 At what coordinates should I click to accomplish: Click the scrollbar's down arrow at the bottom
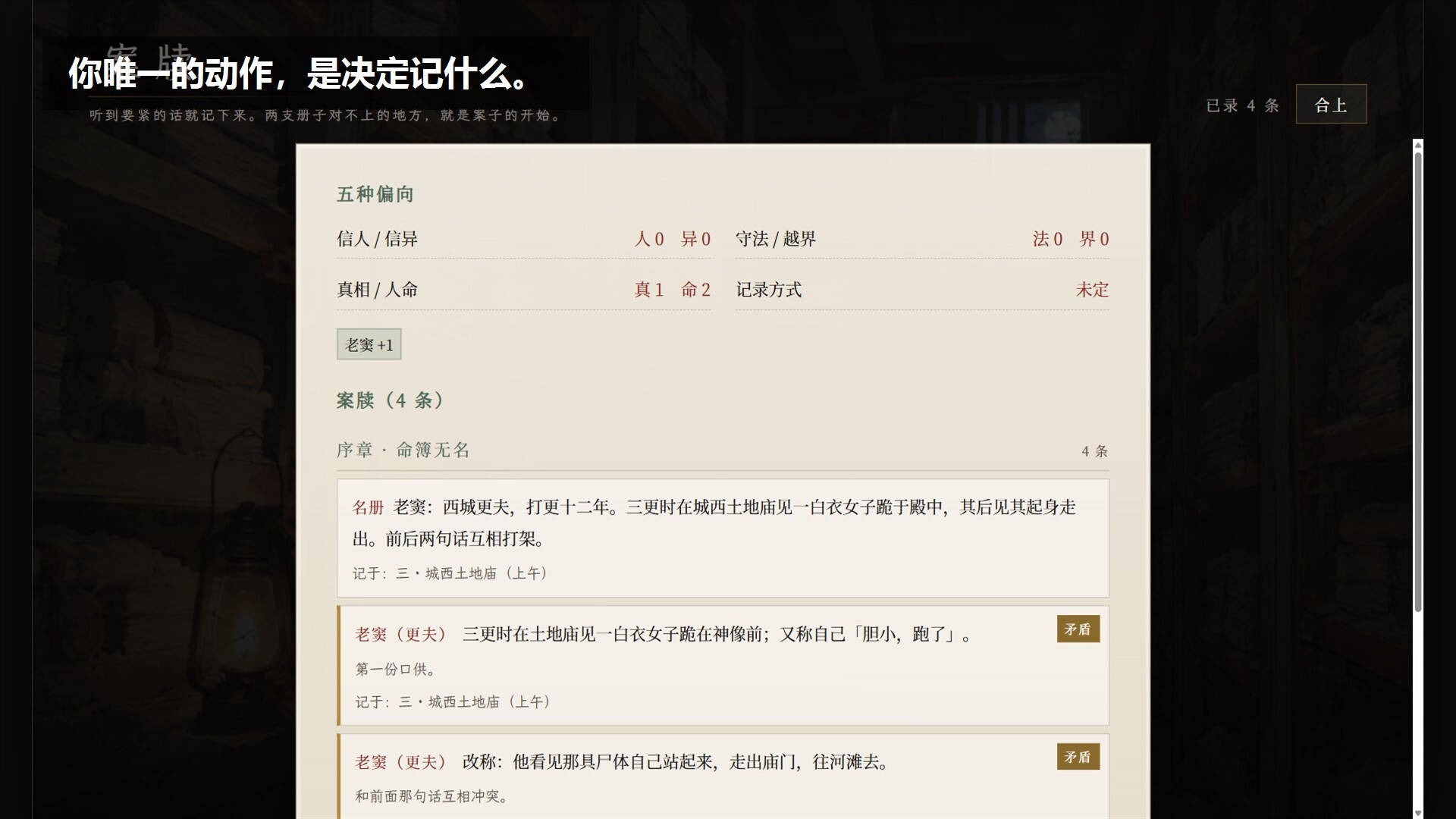[x=1418, y=812]
